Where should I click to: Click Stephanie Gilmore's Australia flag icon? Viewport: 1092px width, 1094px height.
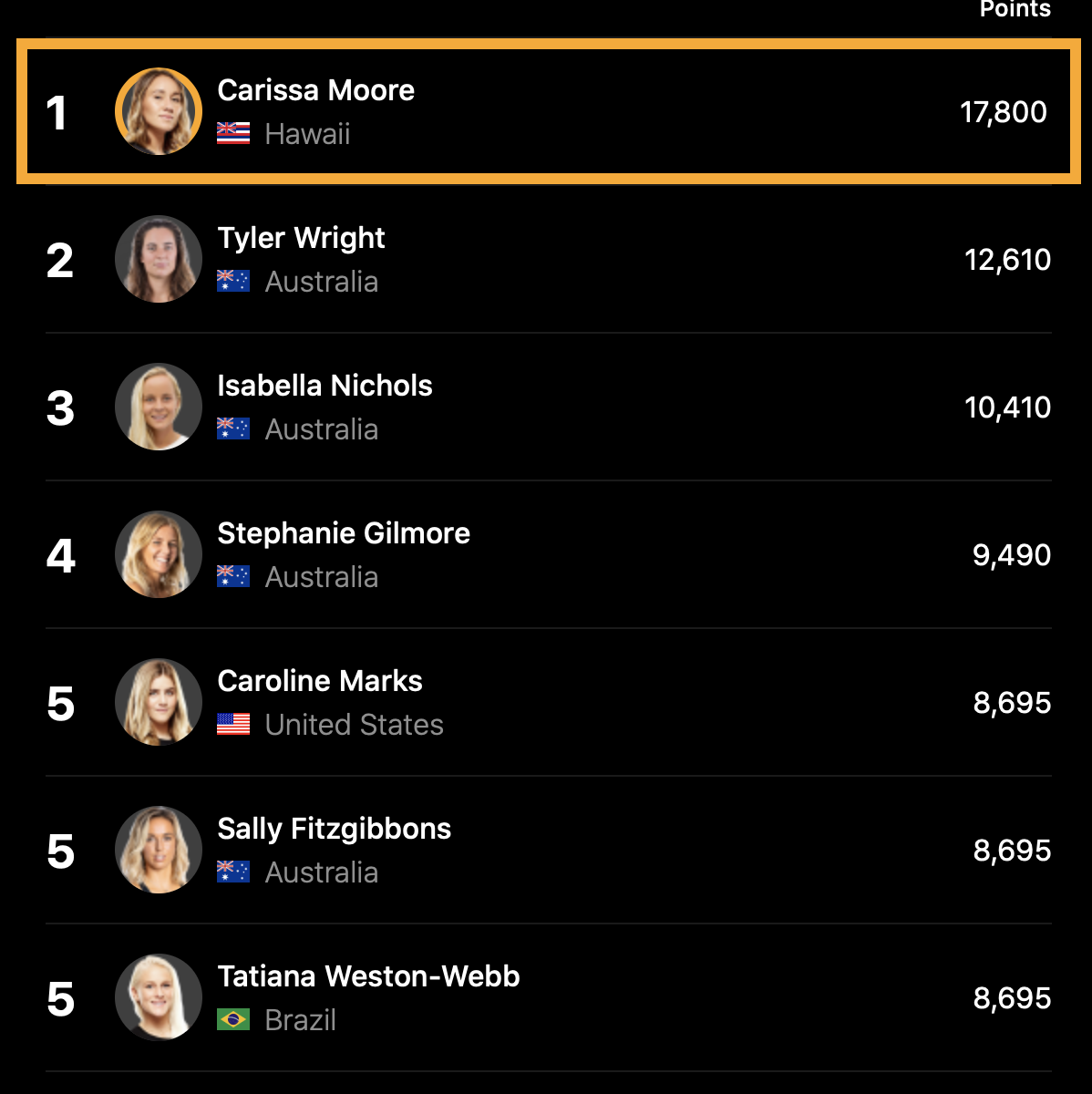tap(233, 577)
